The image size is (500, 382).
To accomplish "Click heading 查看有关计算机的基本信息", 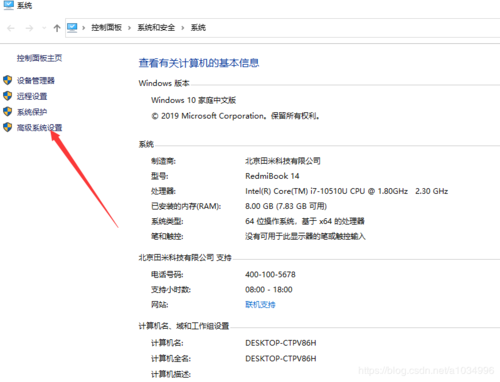I will click(199, 63).
